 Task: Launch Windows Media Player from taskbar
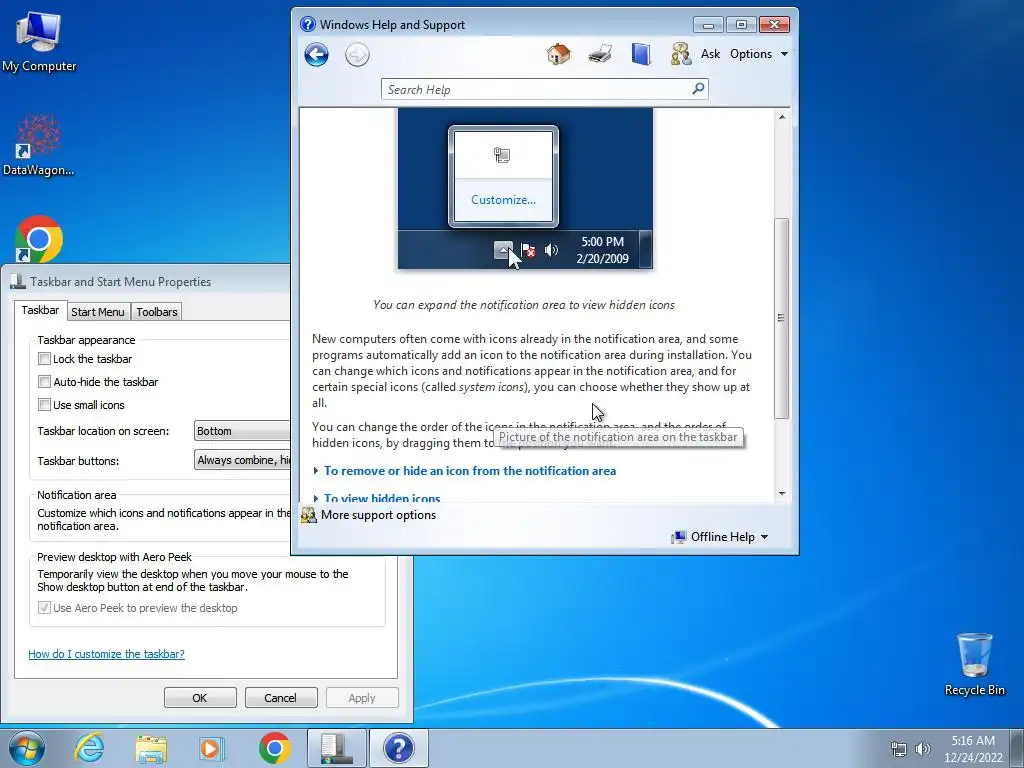click(212, 748)
